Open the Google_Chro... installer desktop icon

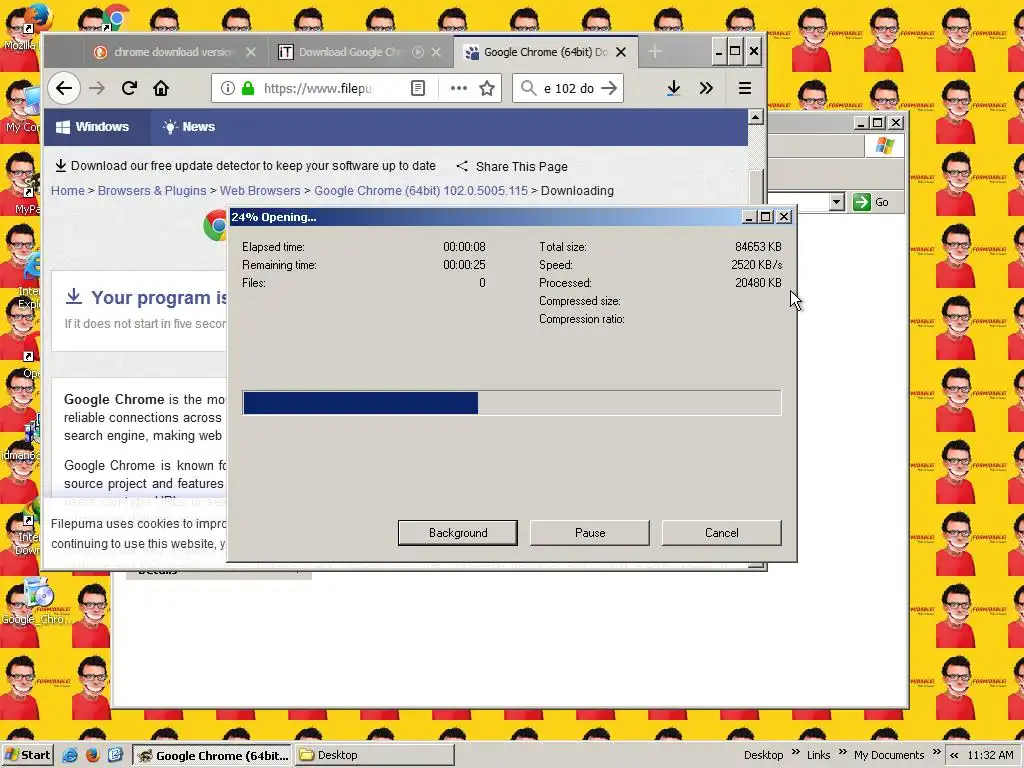(x=37, y=602)
